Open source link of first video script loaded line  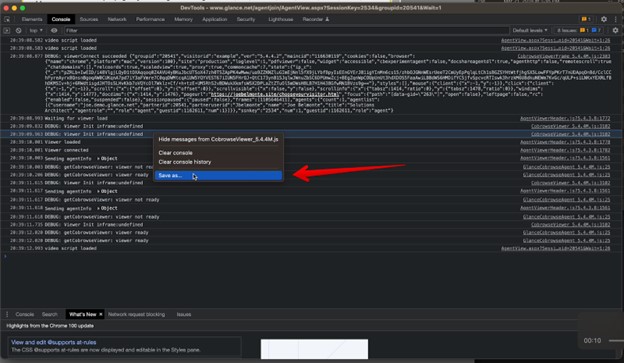tap(555, 40)
